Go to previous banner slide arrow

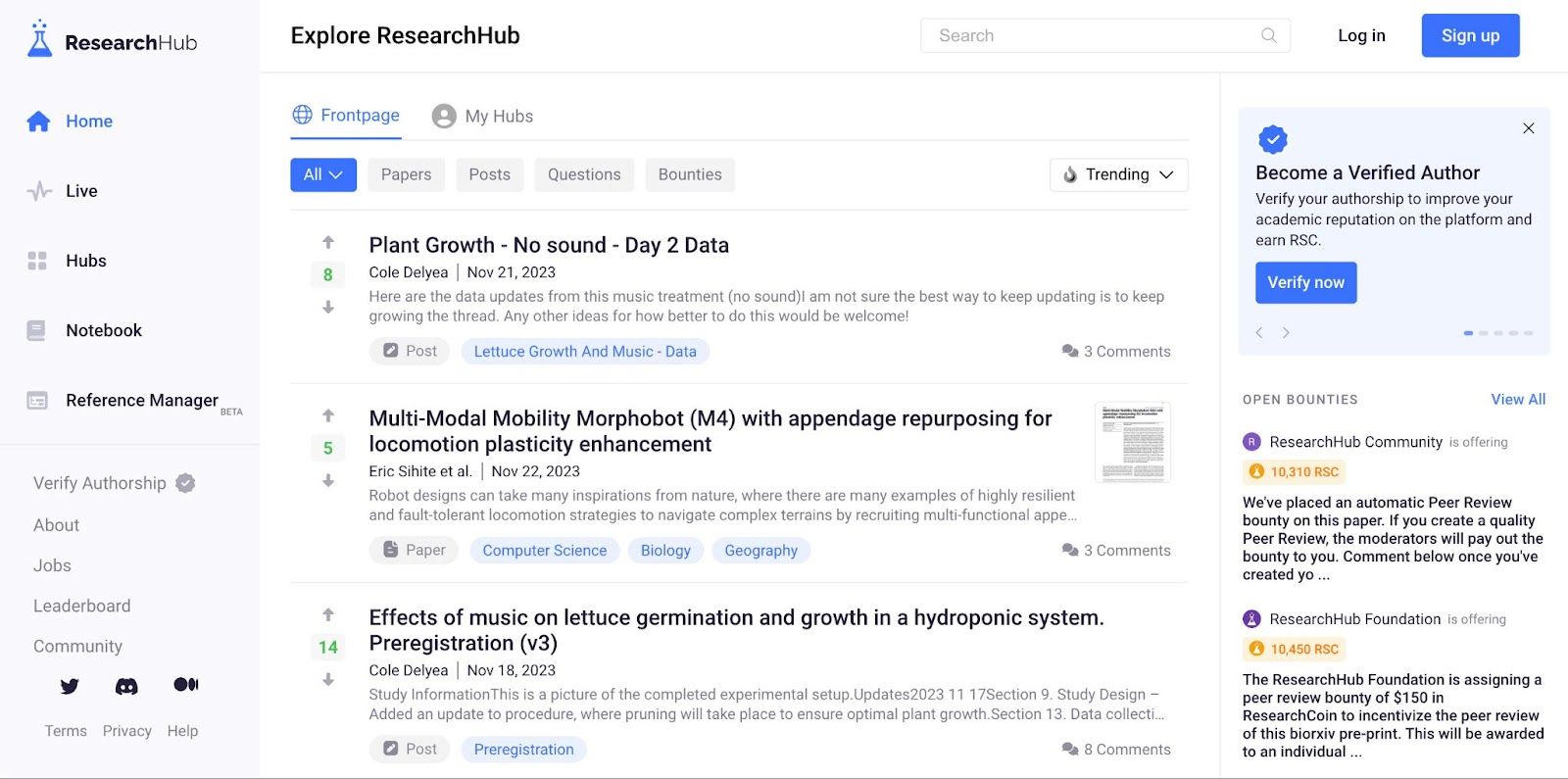pyautogui.click(x=1260, y=333)
